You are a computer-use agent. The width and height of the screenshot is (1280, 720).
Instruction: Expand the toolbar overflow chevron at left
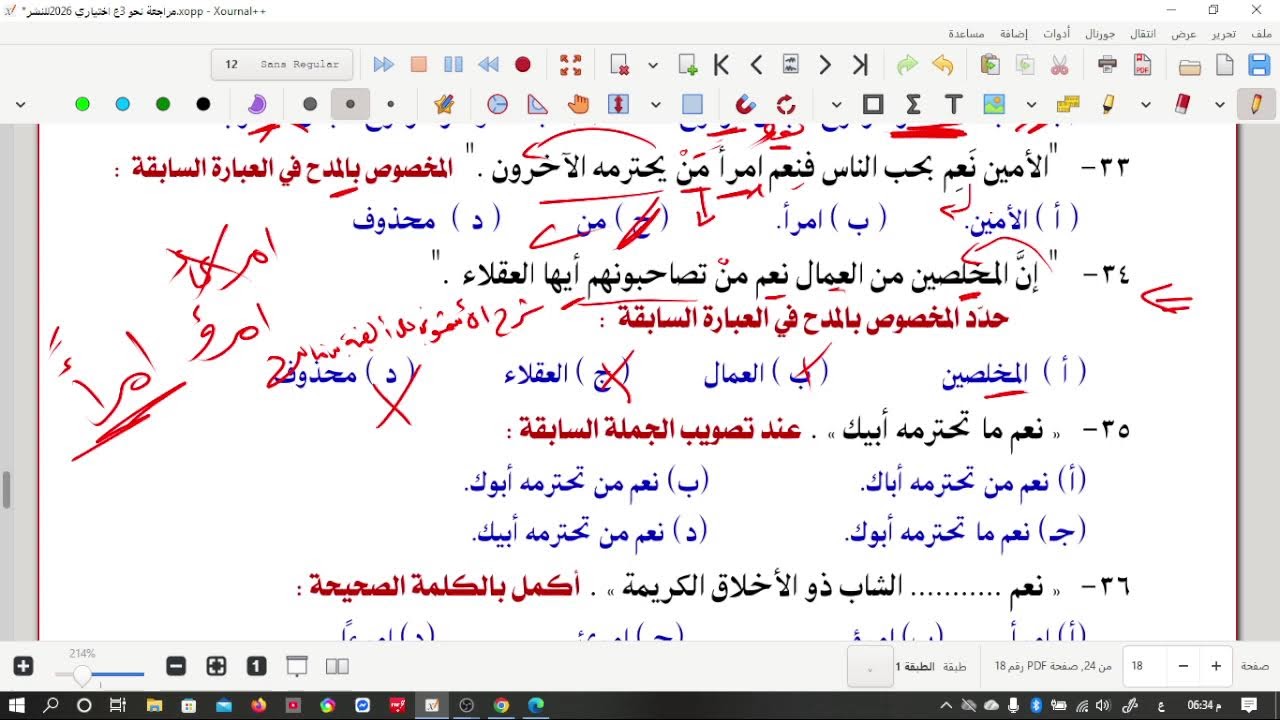[20, 104]
